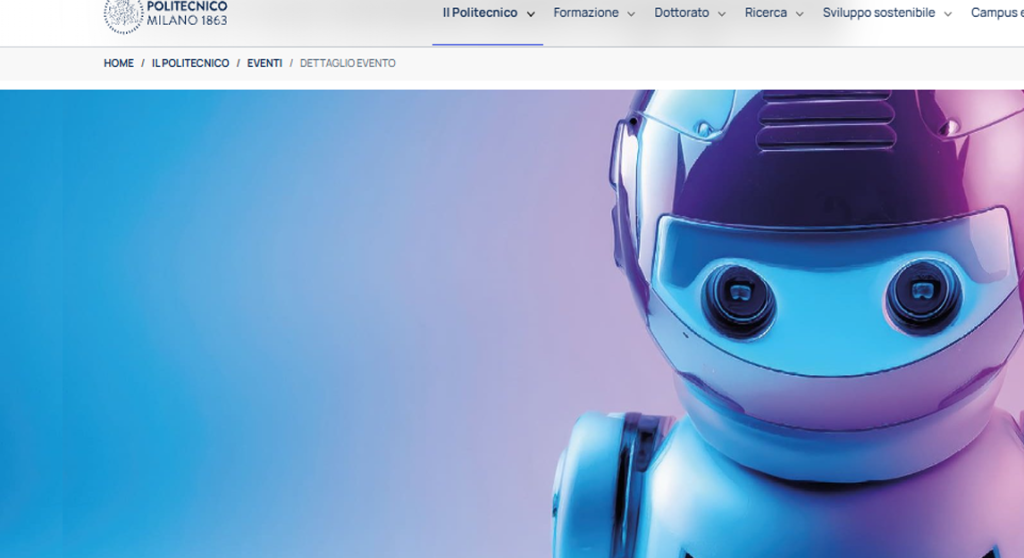
Task: Open the Il Politecnico menu
Action: 480,13
